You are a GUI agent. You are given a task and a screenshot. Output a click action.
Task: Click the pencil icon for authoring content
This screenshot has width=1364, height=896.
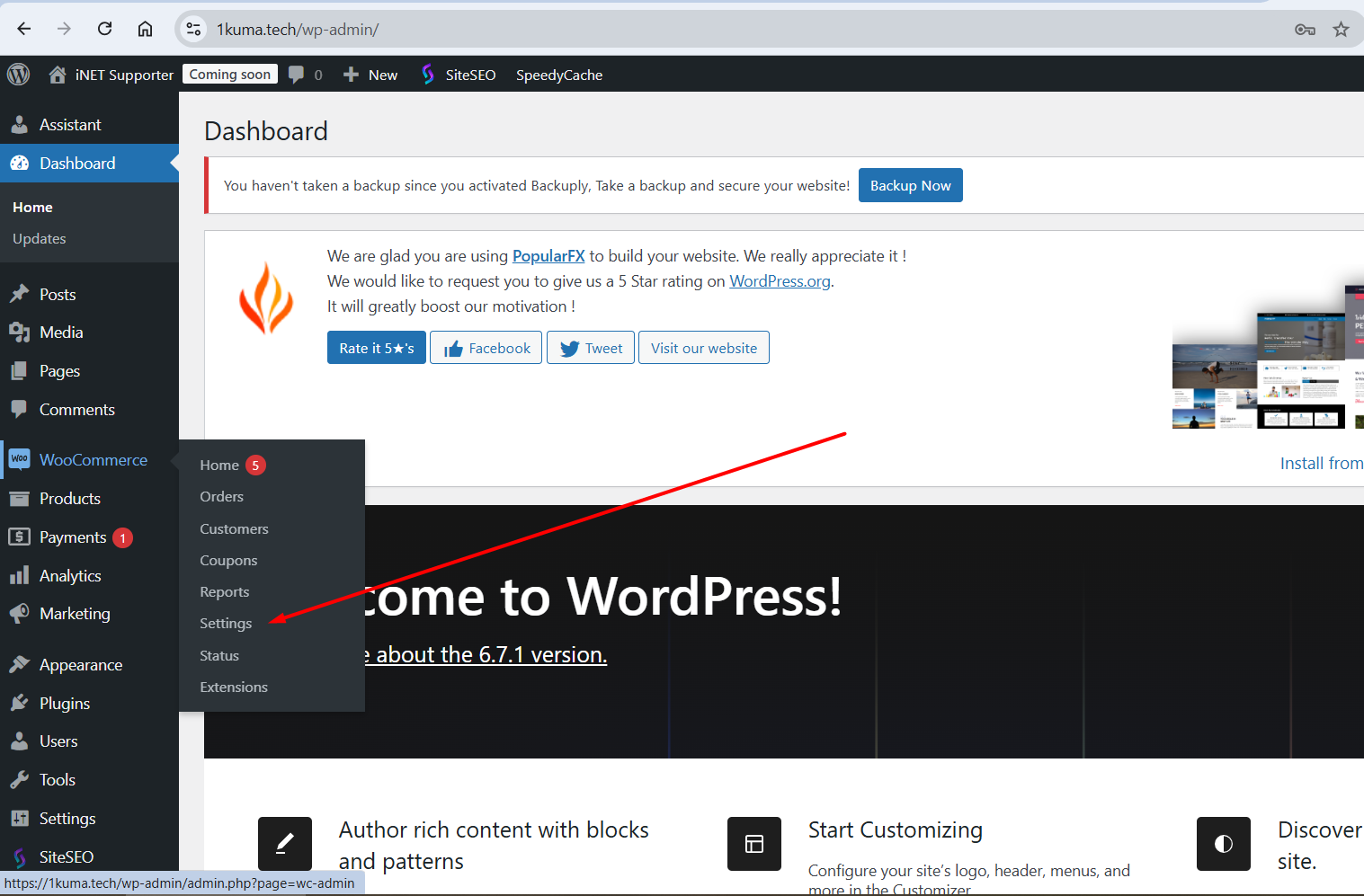pos(285,844)
